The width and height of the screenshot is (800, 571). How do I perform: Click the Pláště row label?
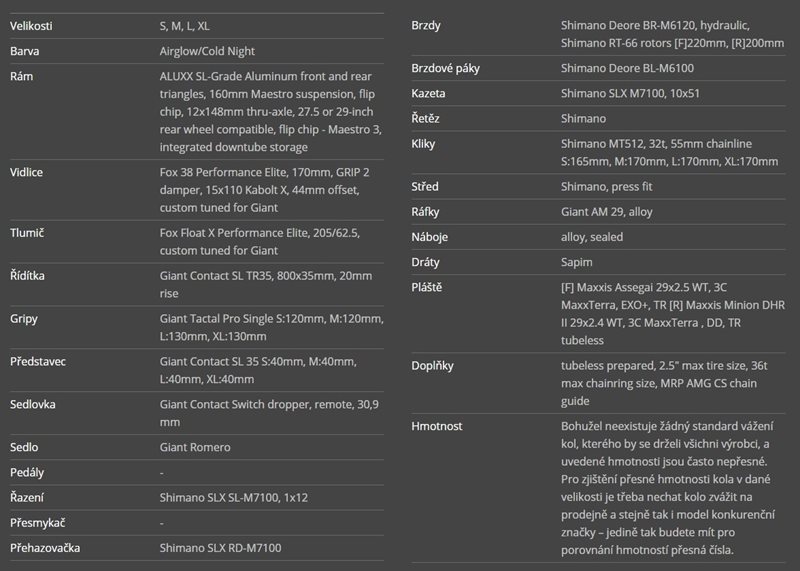pos(427,288)
